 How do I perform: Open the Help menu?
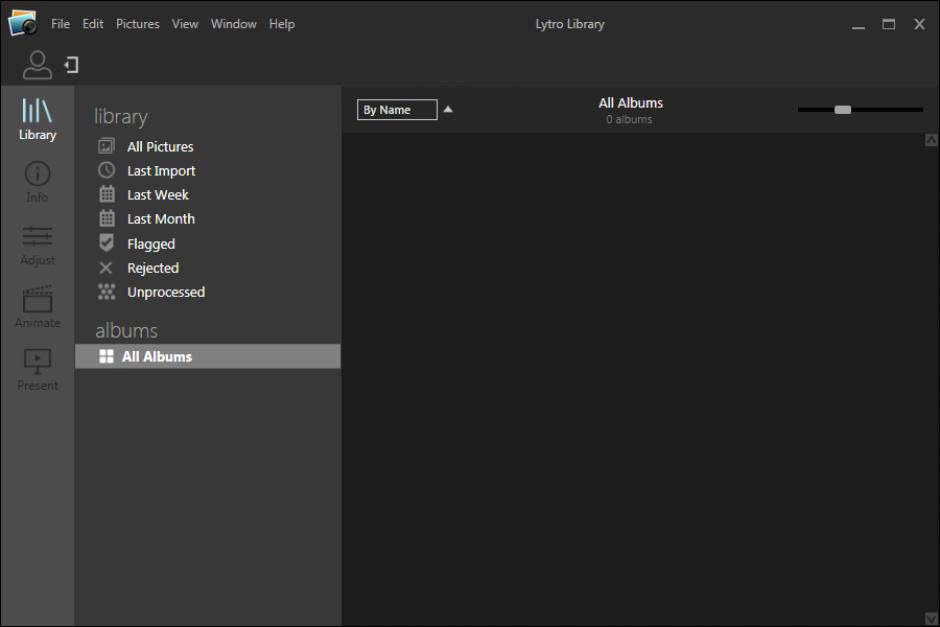282,24
